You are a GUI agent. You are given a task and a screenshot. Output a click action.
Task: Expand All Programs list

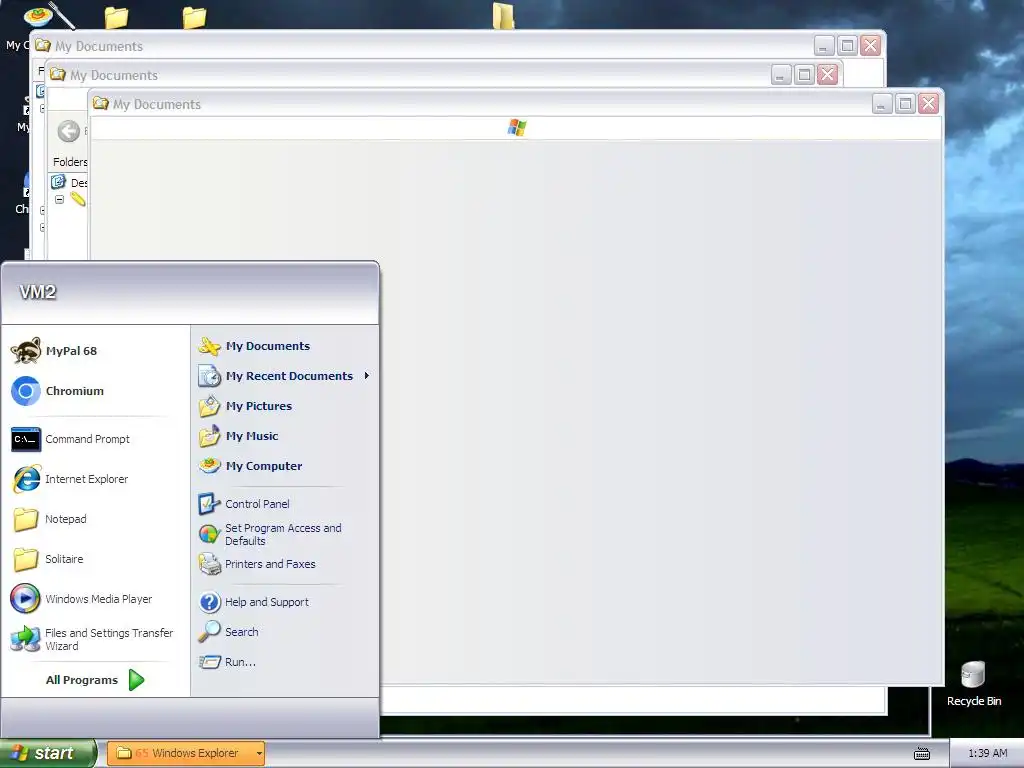(95, 680)
